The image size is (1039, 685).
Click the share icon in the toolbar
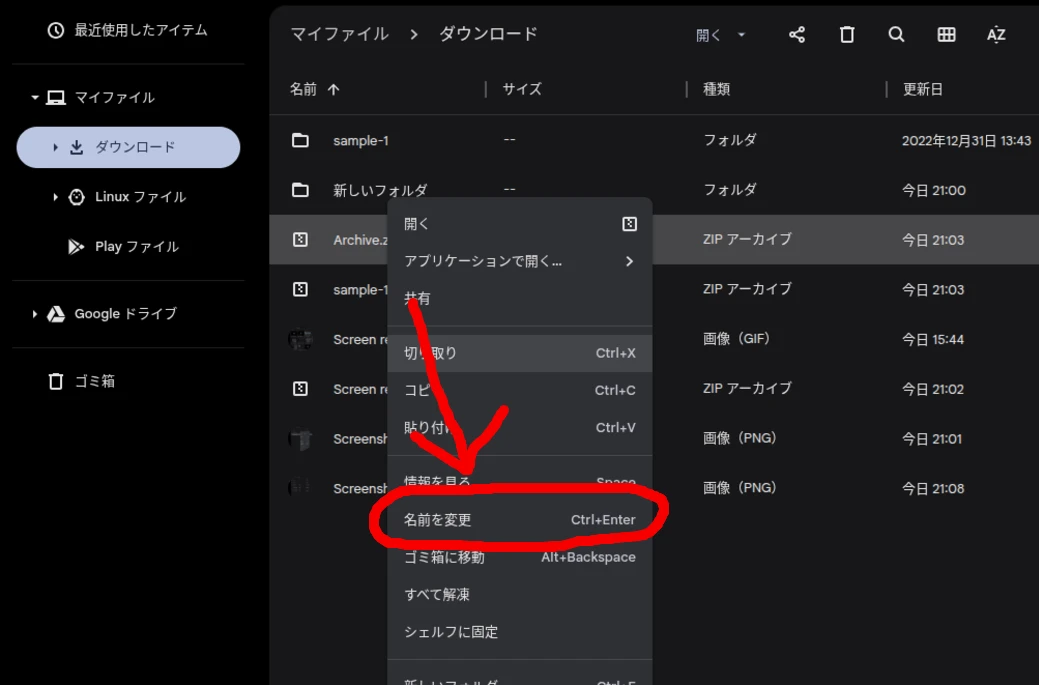click(x=796, y=34)
